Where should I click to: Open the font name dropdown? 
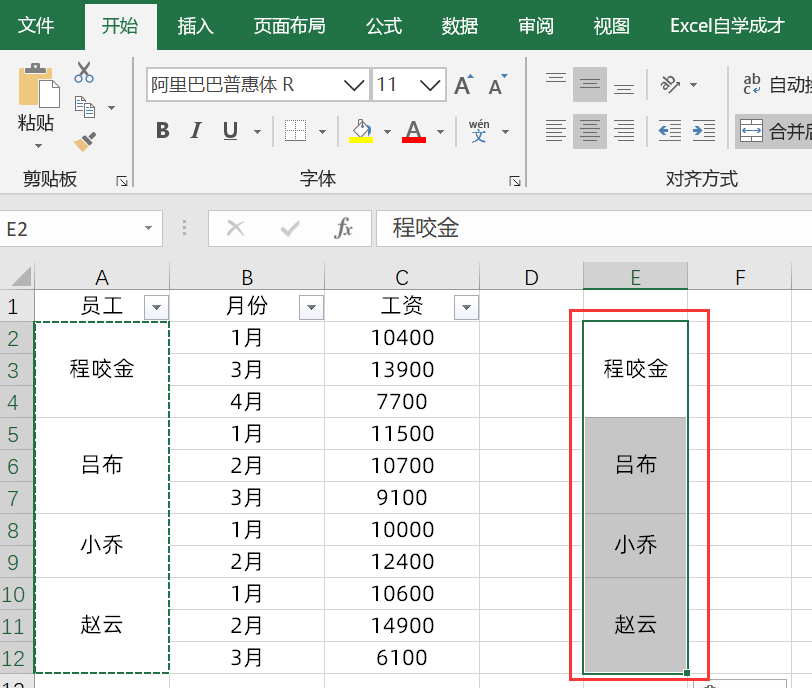click(354, 85)
